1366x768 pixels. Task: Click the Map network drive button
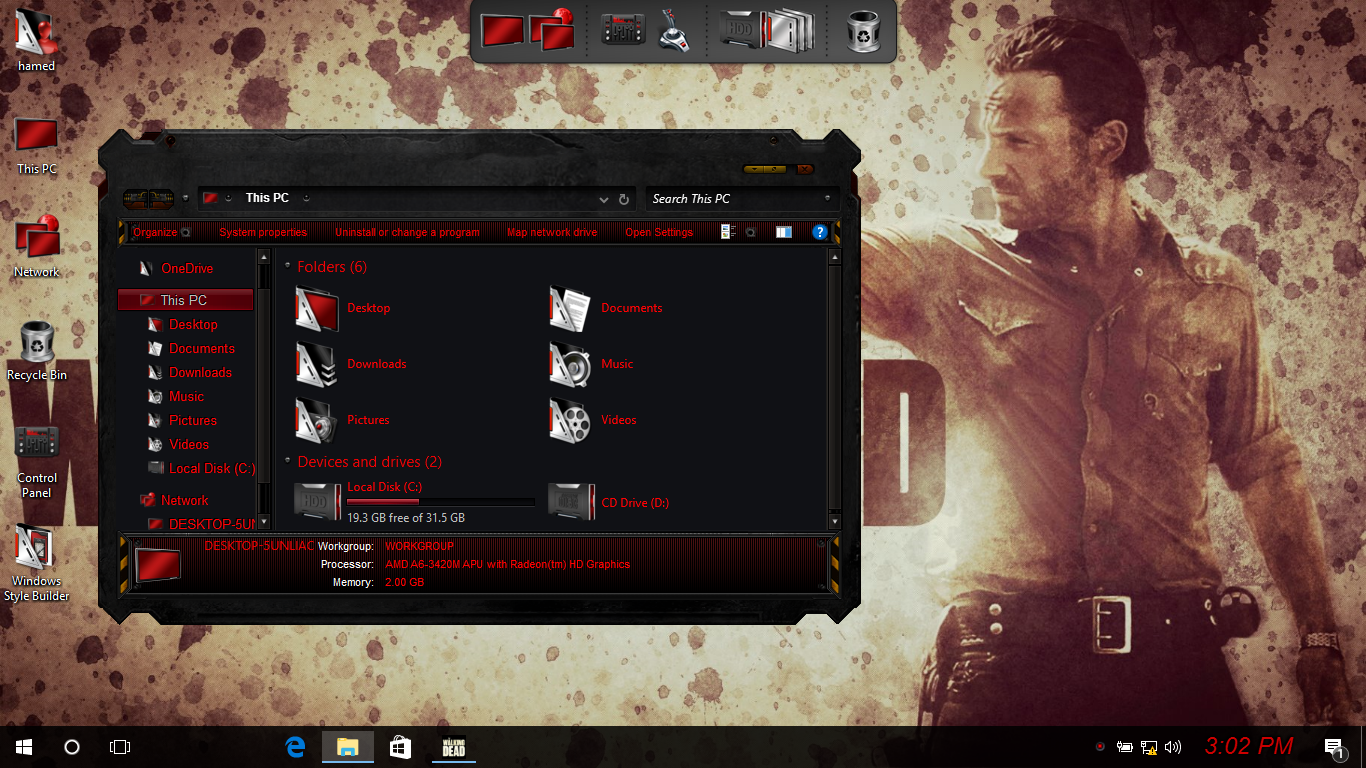click(x=552, y=232)
